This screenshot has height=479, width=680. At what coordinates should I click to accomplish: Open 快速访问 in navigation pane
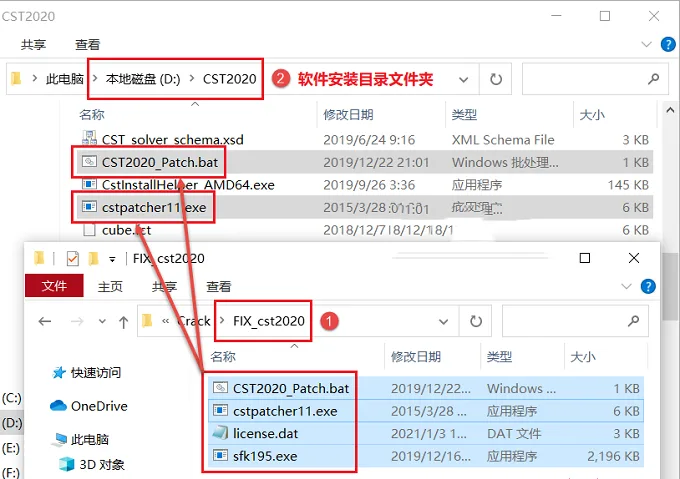[x=96, y=373]
